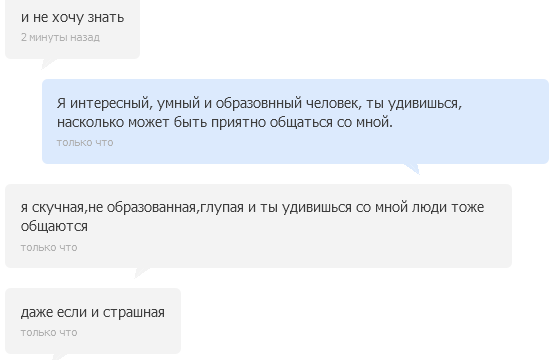The height and width of the screenshot is (360, 557).
Task: Click "только что" under "даже если и страшная"
Action: [x=49, y=332]
